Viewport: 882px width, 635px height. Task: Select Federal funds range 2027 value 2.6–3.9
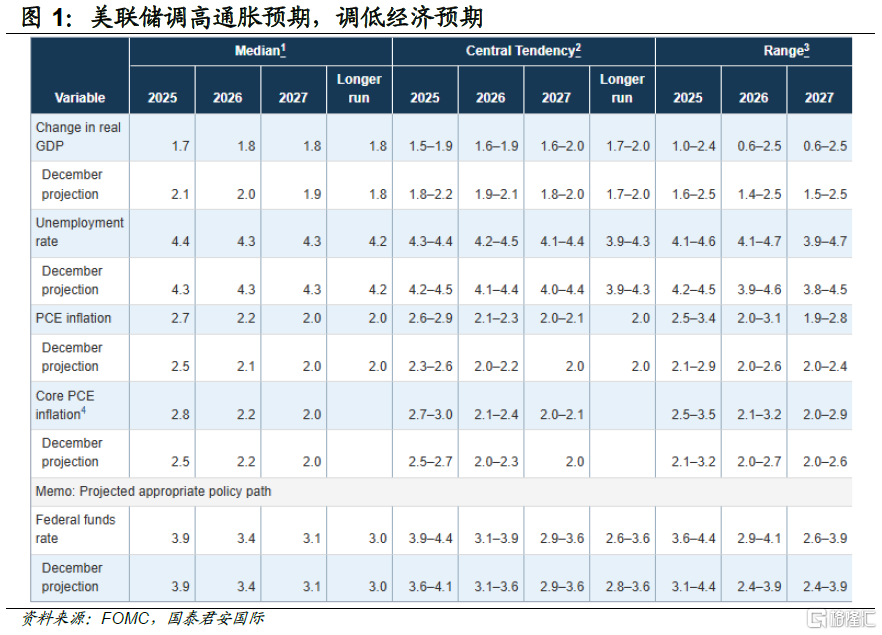(x=825, y=539)
